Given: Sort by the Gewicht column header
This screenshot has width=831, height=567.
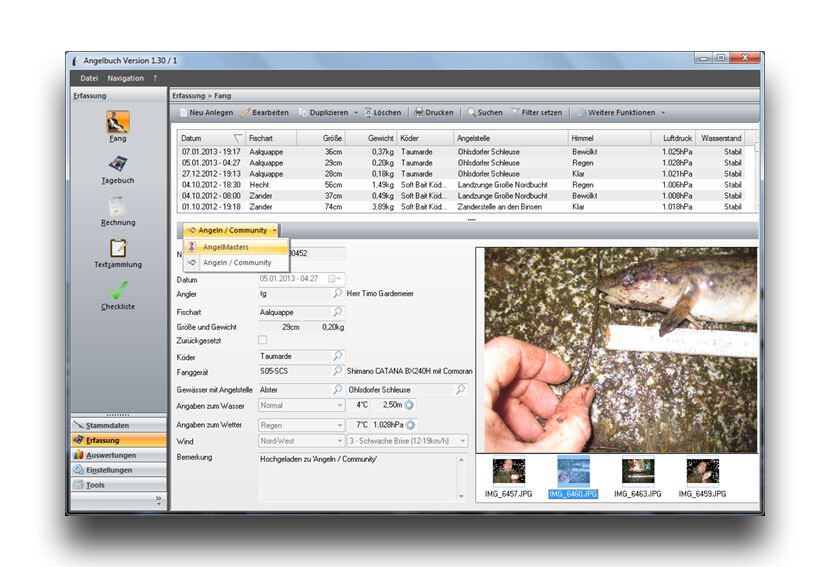Looking at the screenshot, I should coord(371,138).
